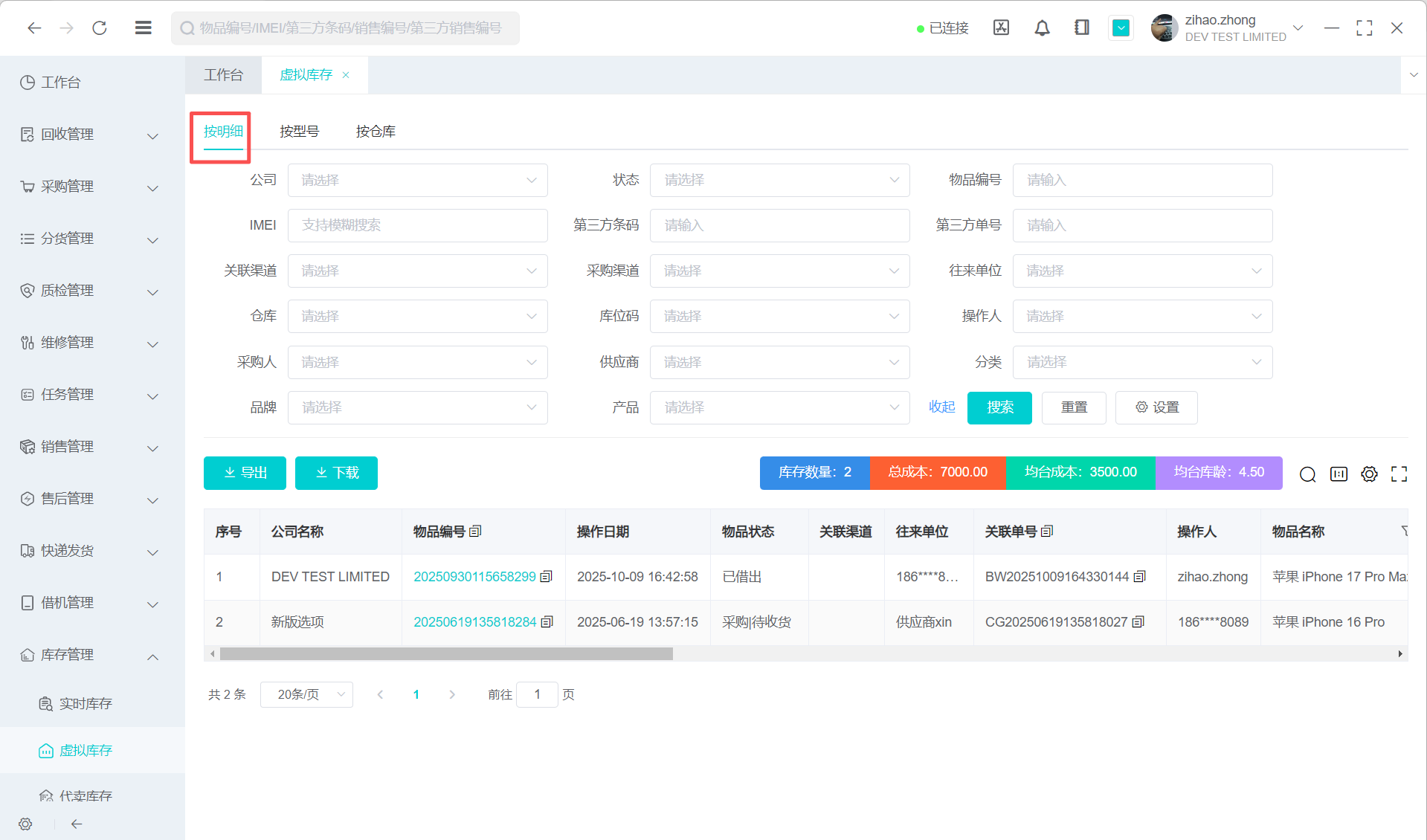This screenshot has height=840, width=1427.
Task: Copy item number 20250930115658299 using copy icon
Action: 547,577
